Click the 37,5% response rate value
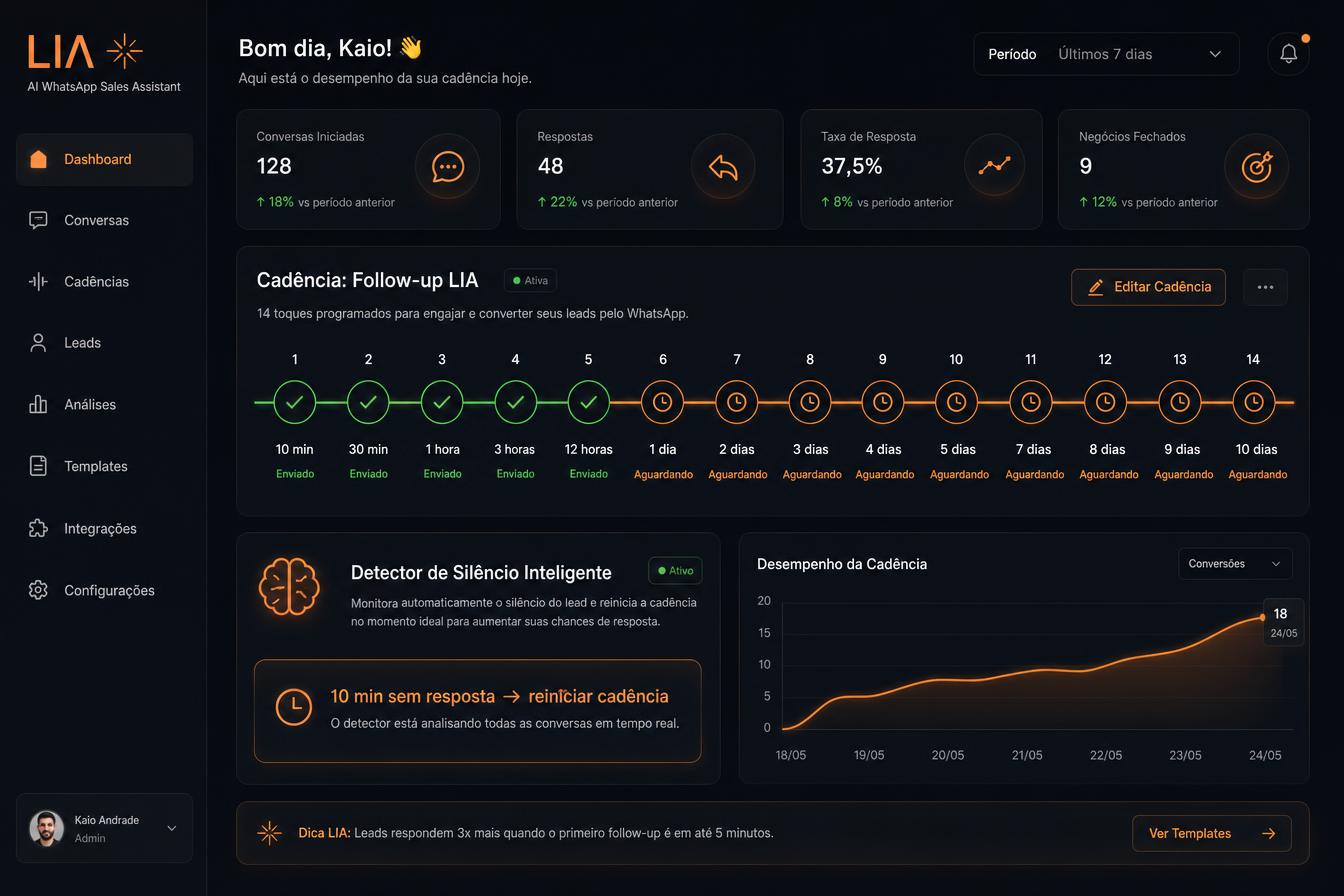Screen dimensions: 1344x896 (x=852, y=166)
